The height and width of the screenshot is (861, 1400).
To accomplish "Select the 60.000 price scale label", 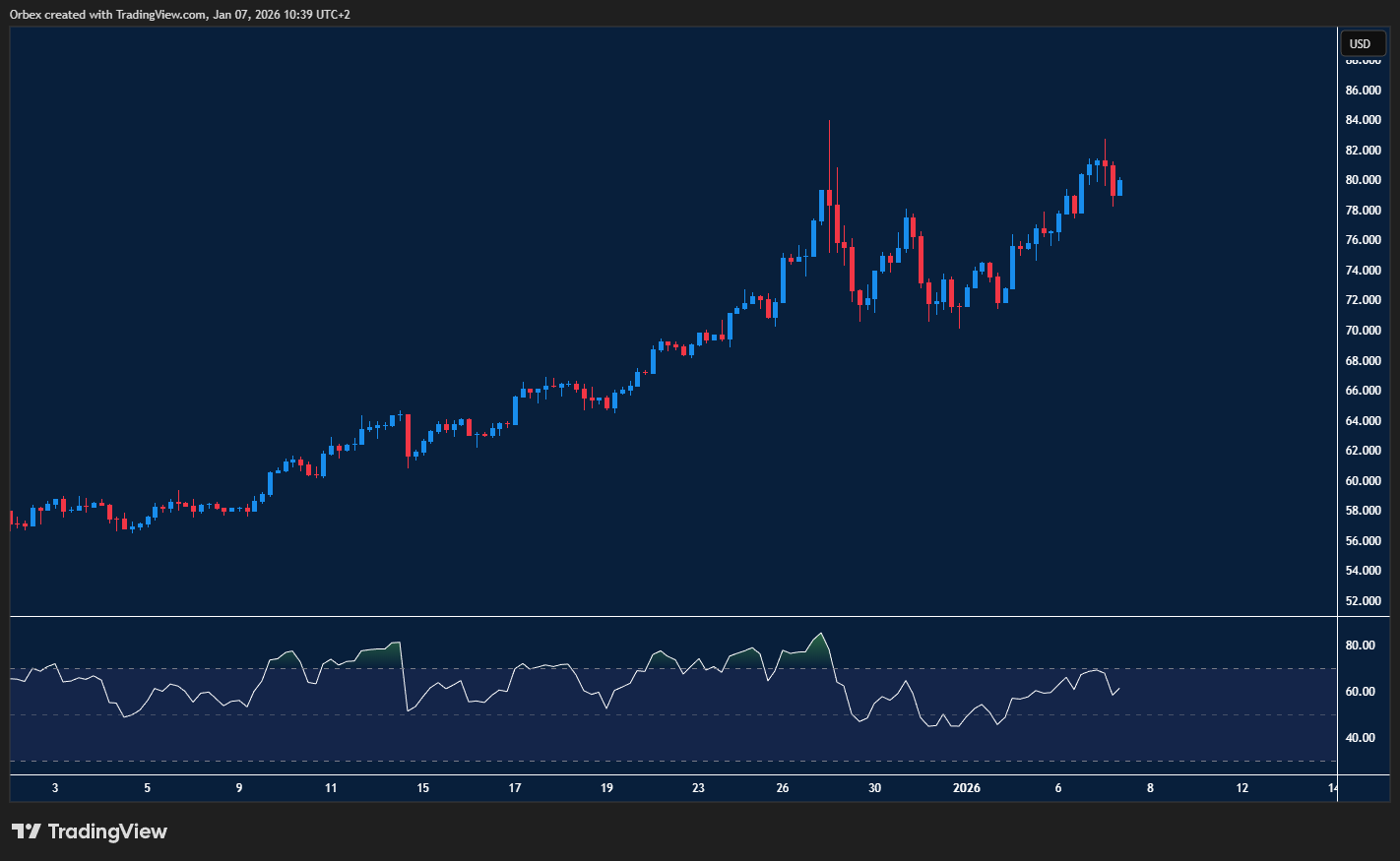I will click(1363, 481).
